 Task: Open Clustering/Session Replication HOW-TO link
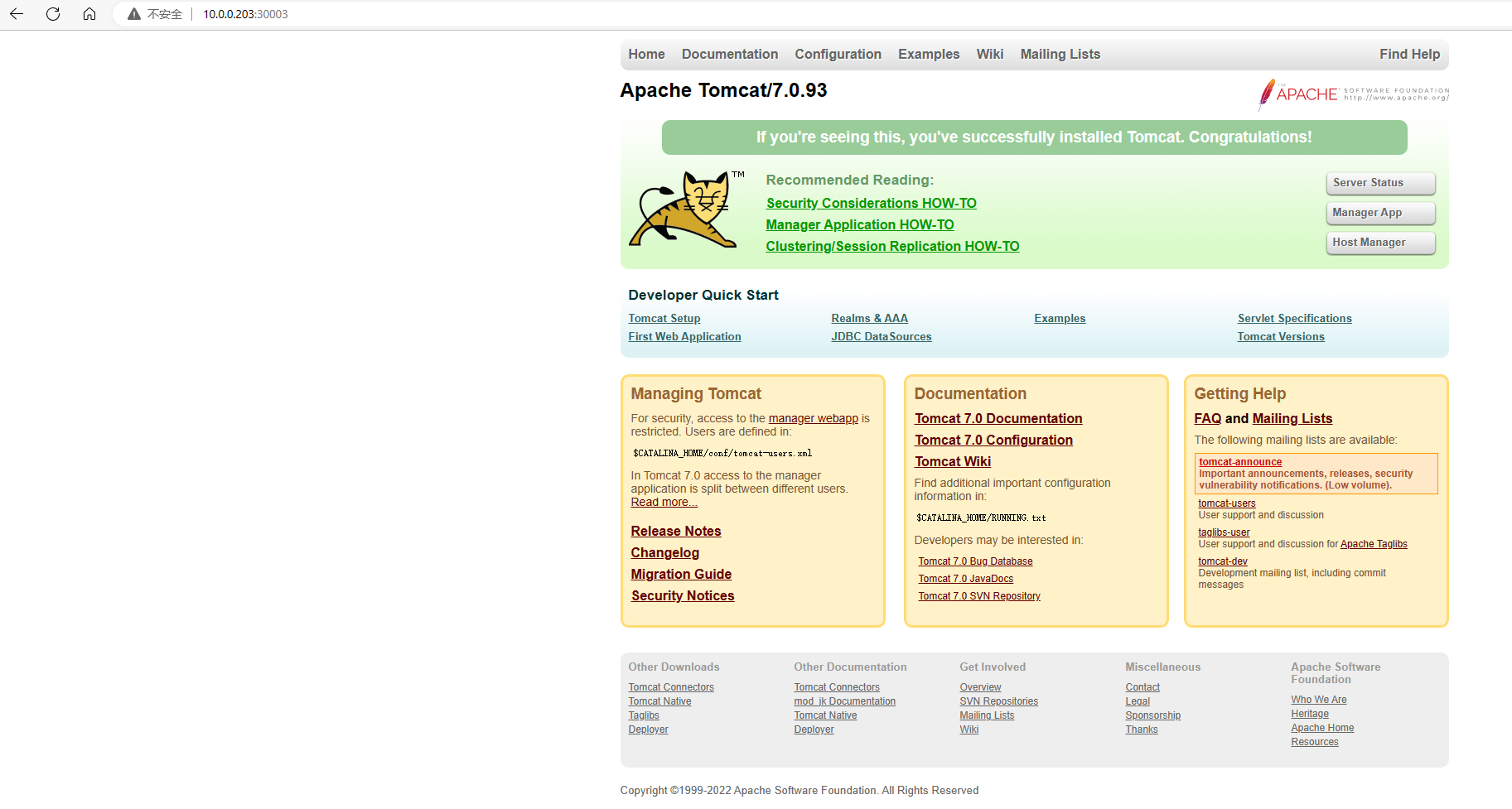[x=892, y=247]
